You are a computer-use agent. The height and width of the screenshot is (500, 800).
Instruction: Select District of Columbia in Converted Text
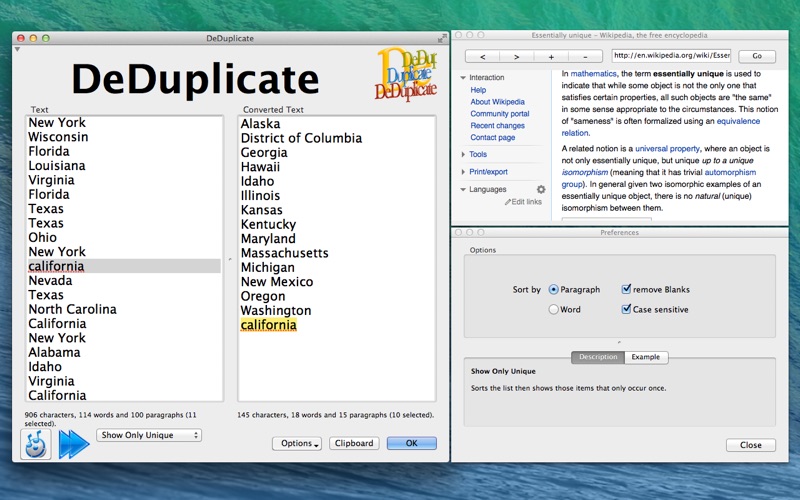(x=301, y=138)
